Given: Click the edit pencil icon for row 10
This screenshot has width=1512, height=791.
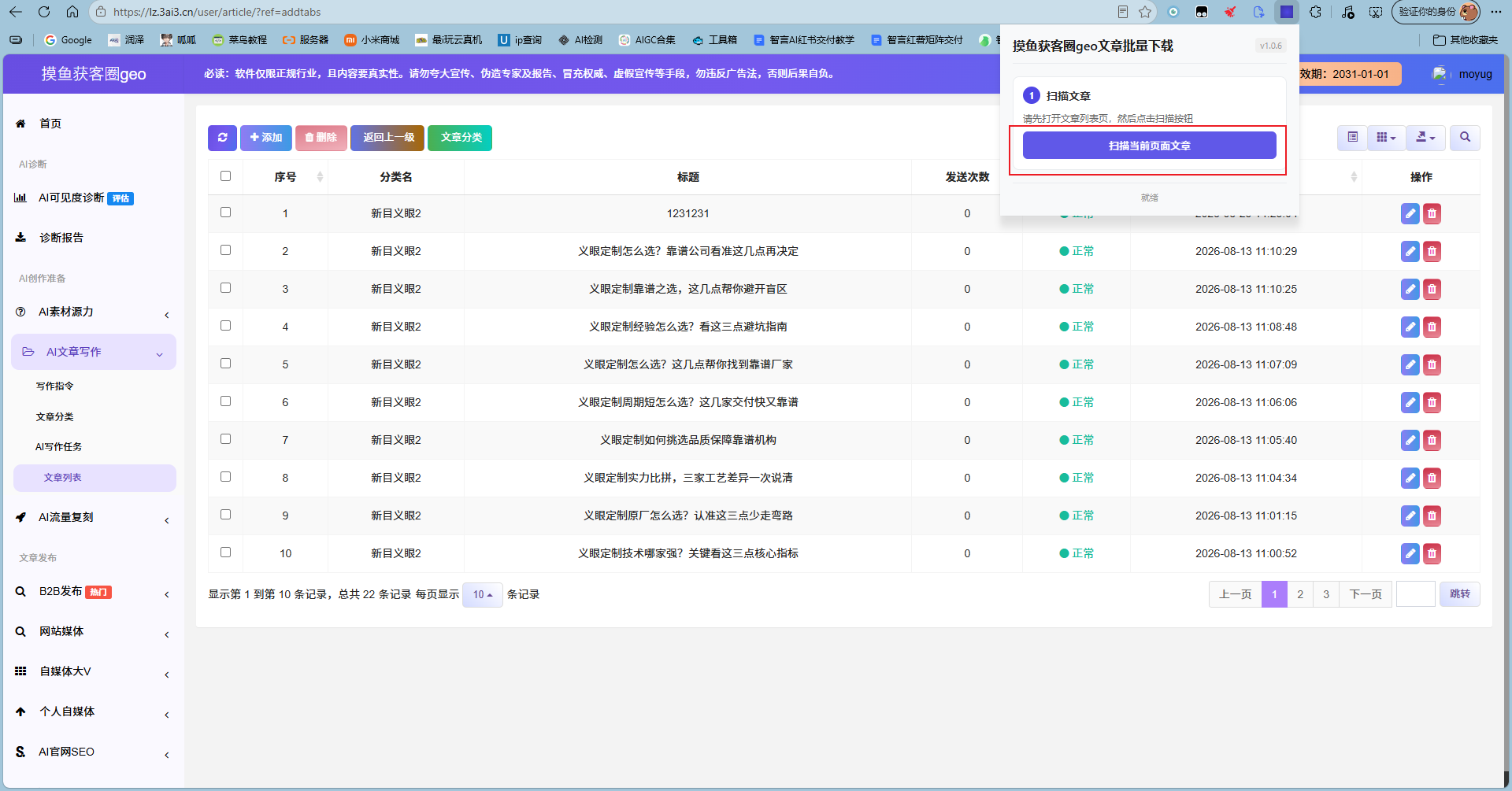Looking at the screenshot, I should (x=1410, y=554).
